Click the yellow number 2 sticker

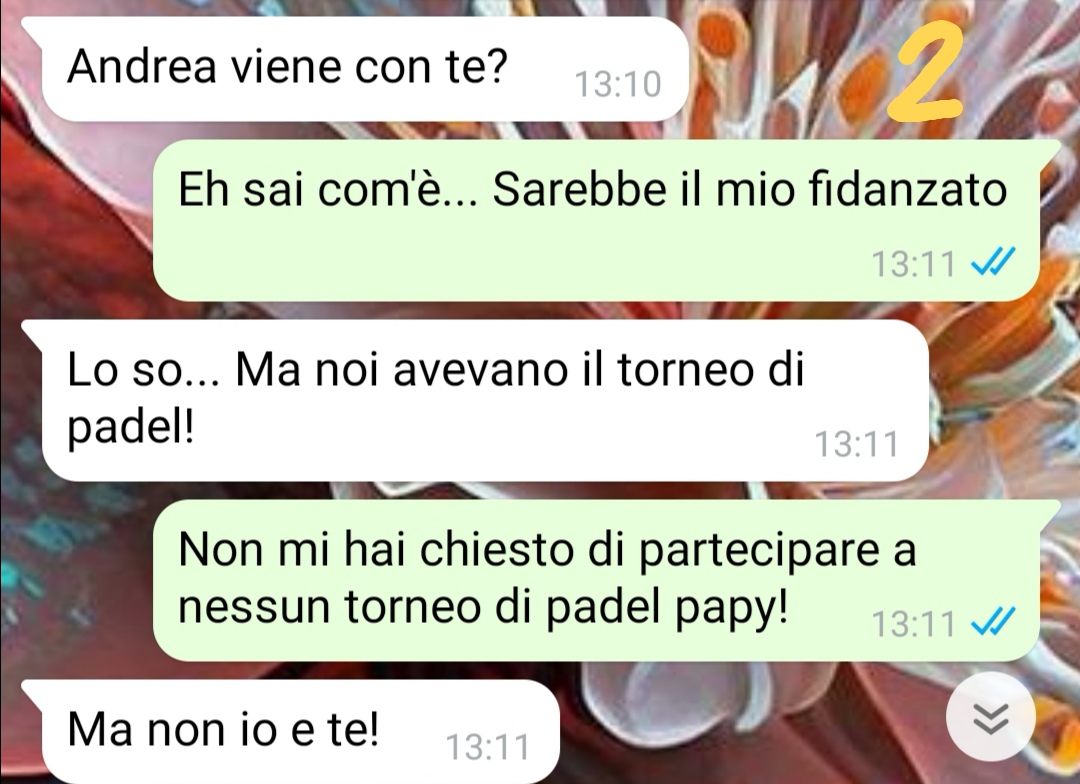point(923,69)
